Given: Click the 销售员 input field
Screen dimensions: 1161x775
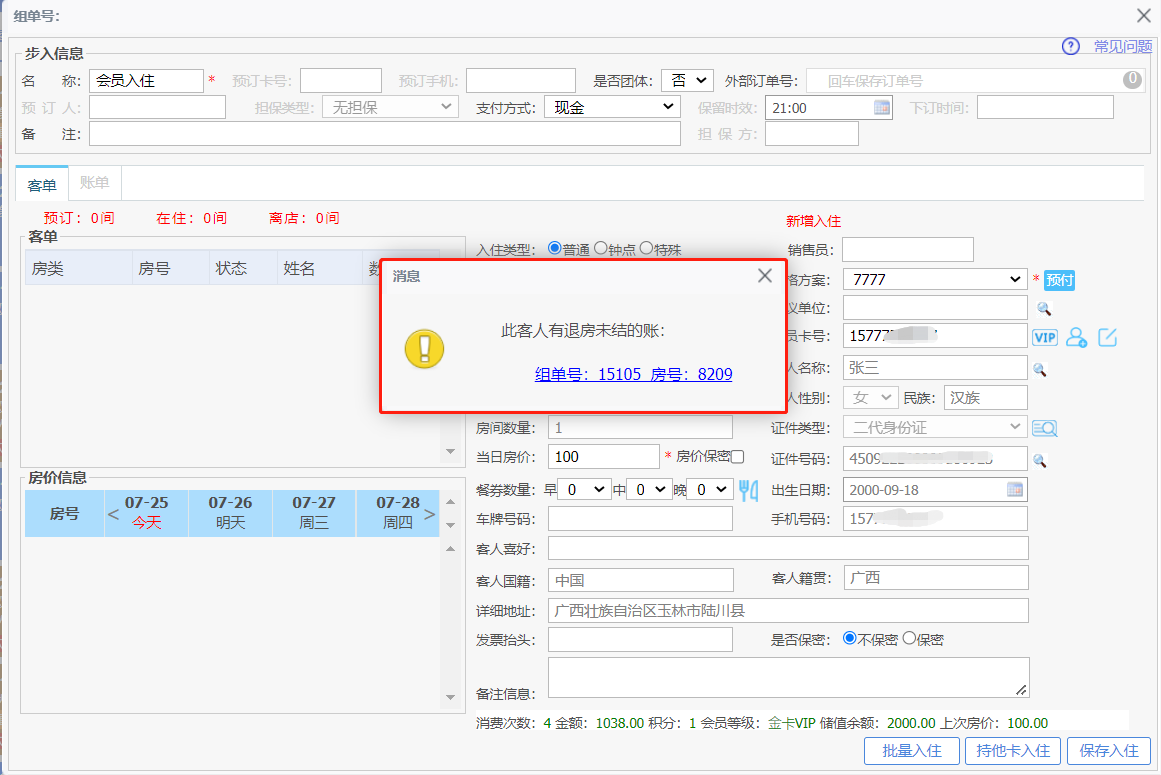Looking at the screenshot, I should [908, 249].
